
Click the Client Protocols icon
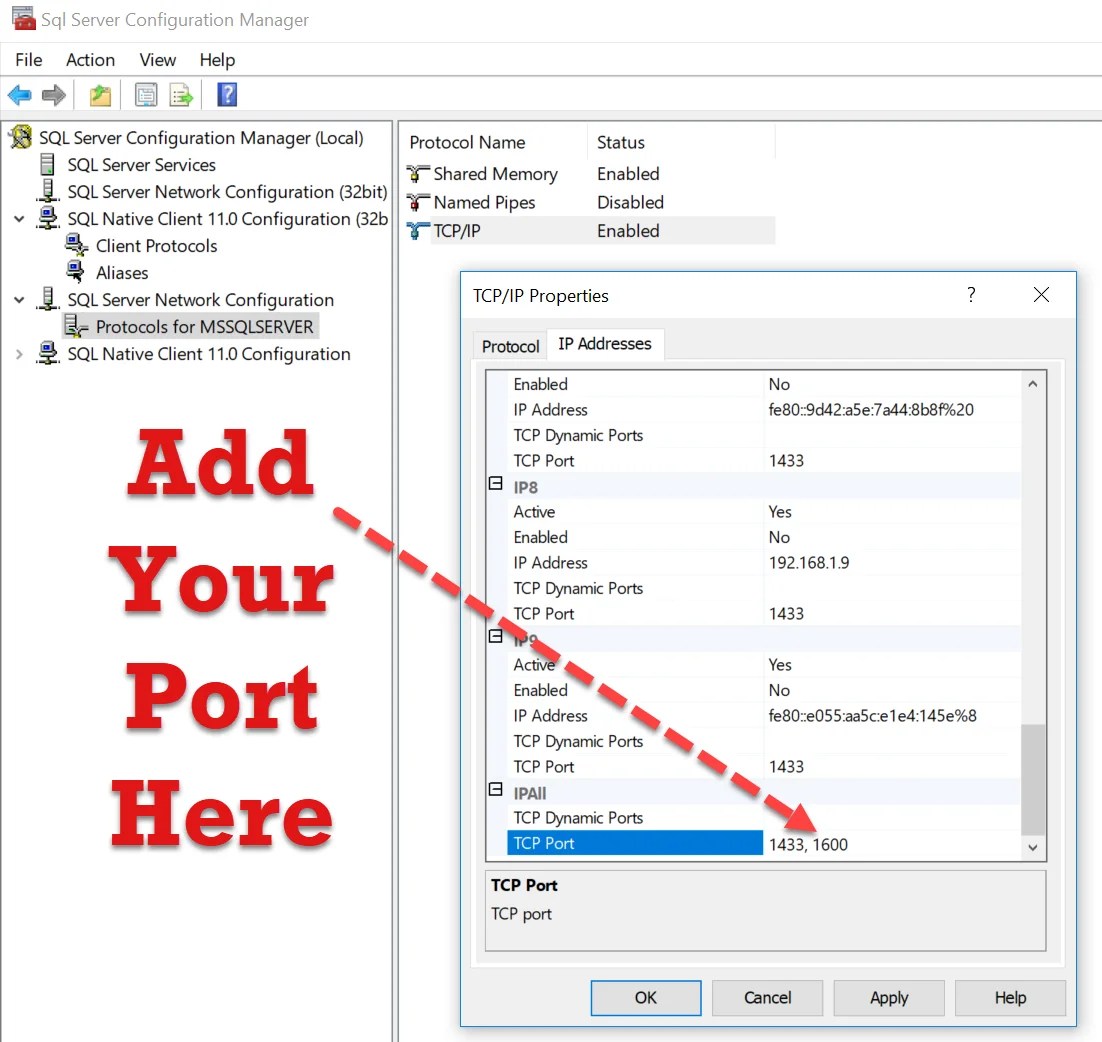pos(76,245)
